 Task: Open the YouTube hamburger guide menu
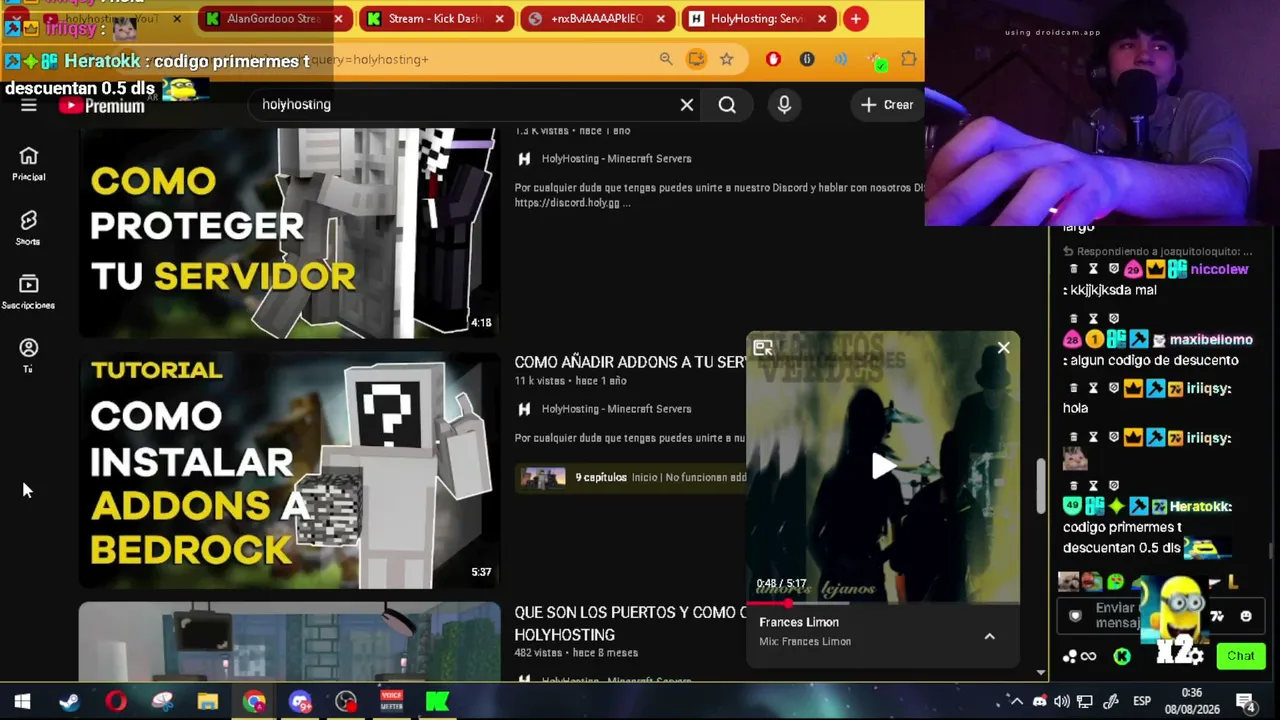point(28,105)
